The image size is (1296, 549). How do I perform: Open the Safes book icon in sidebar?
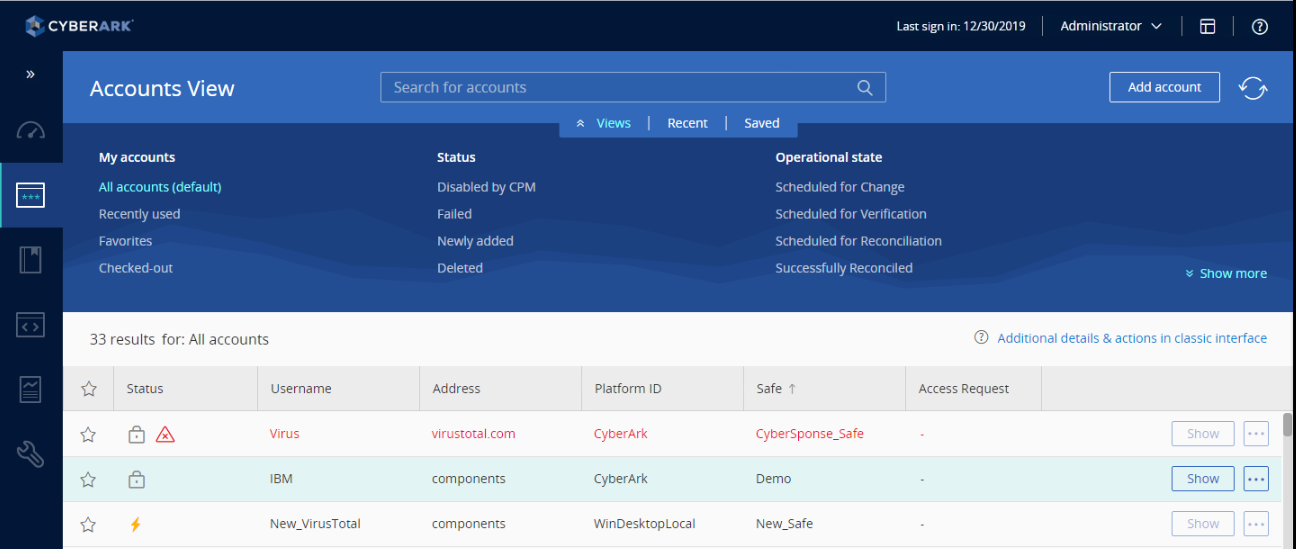[31, 260]
